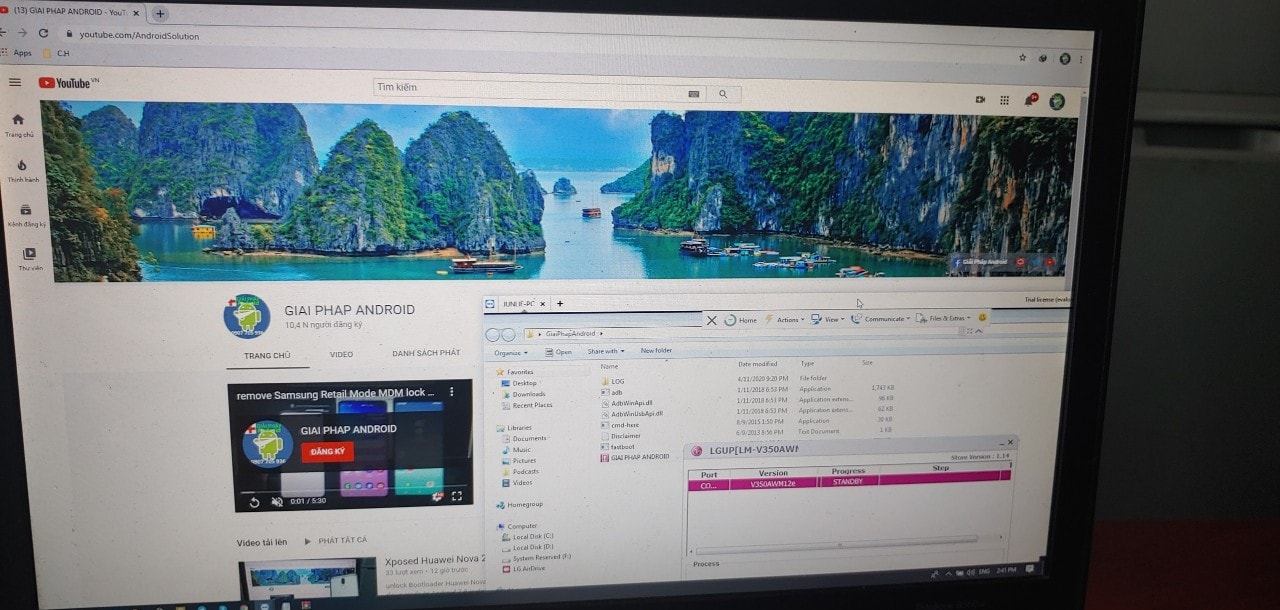Select Homegroup in navigation pane
Image resolution: width=1280 pixels, height=610 pixels.
tap(522, 505)
